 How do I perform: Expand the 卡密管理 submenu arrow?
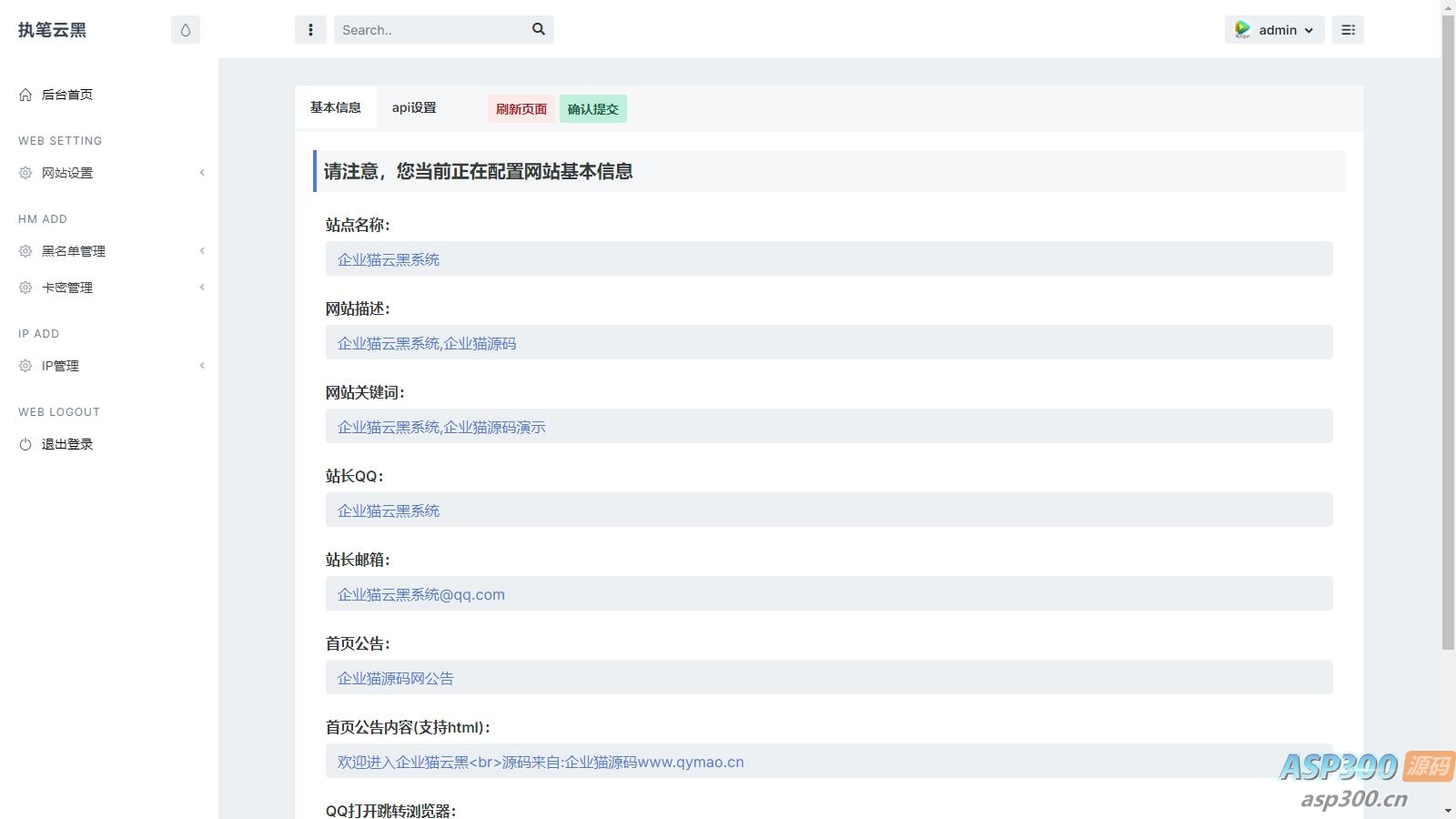[202, 288]
